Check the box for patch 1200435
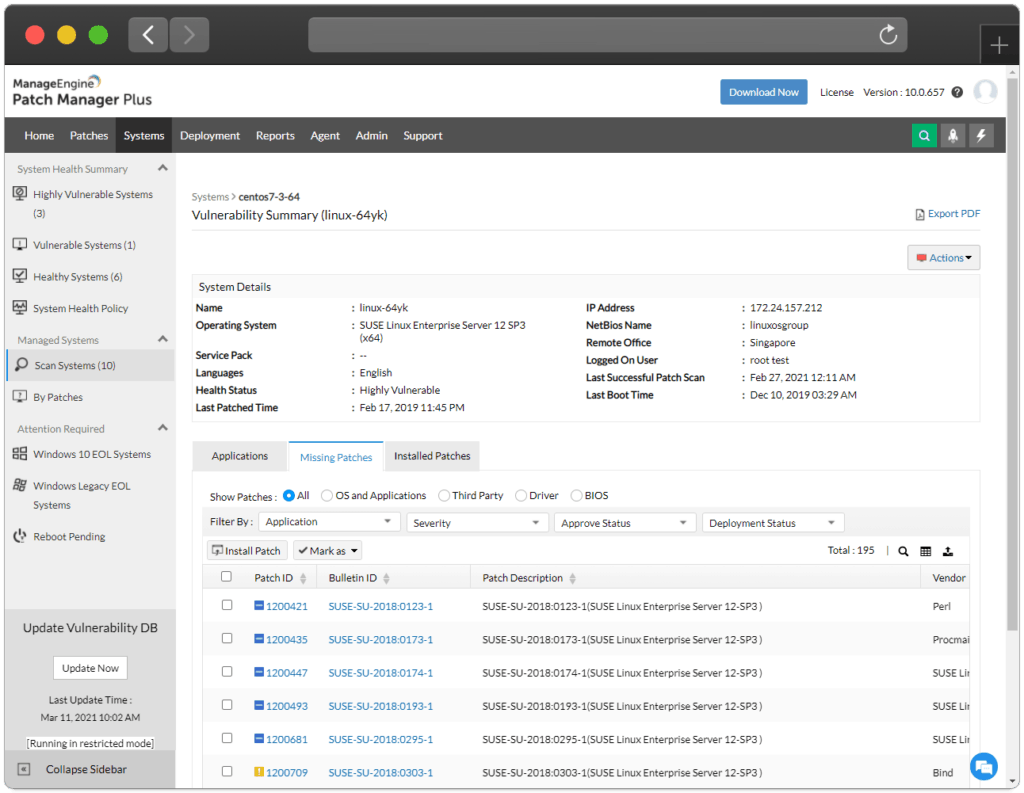The height and width of the screenshot is (793, 1024). coord(227,638)
